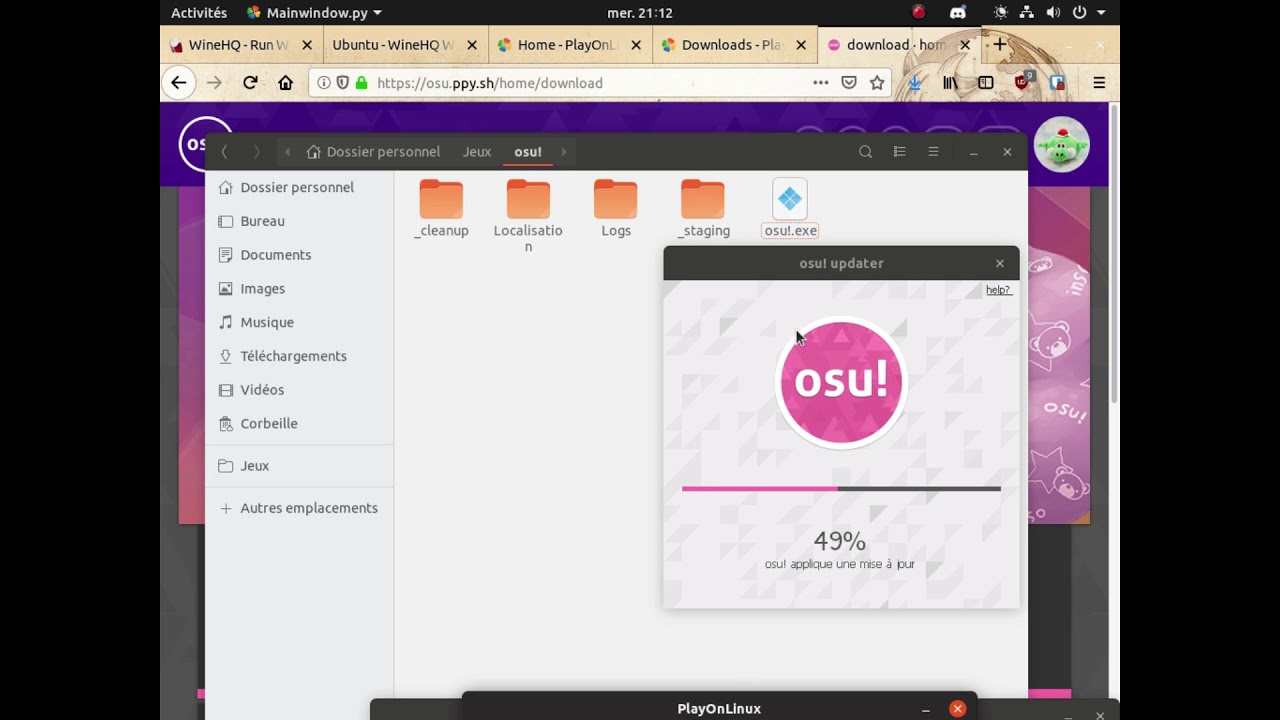The image size is (1280, 720).
Task: Select Vidéos in sidebar
Action: tap(299, 390)
